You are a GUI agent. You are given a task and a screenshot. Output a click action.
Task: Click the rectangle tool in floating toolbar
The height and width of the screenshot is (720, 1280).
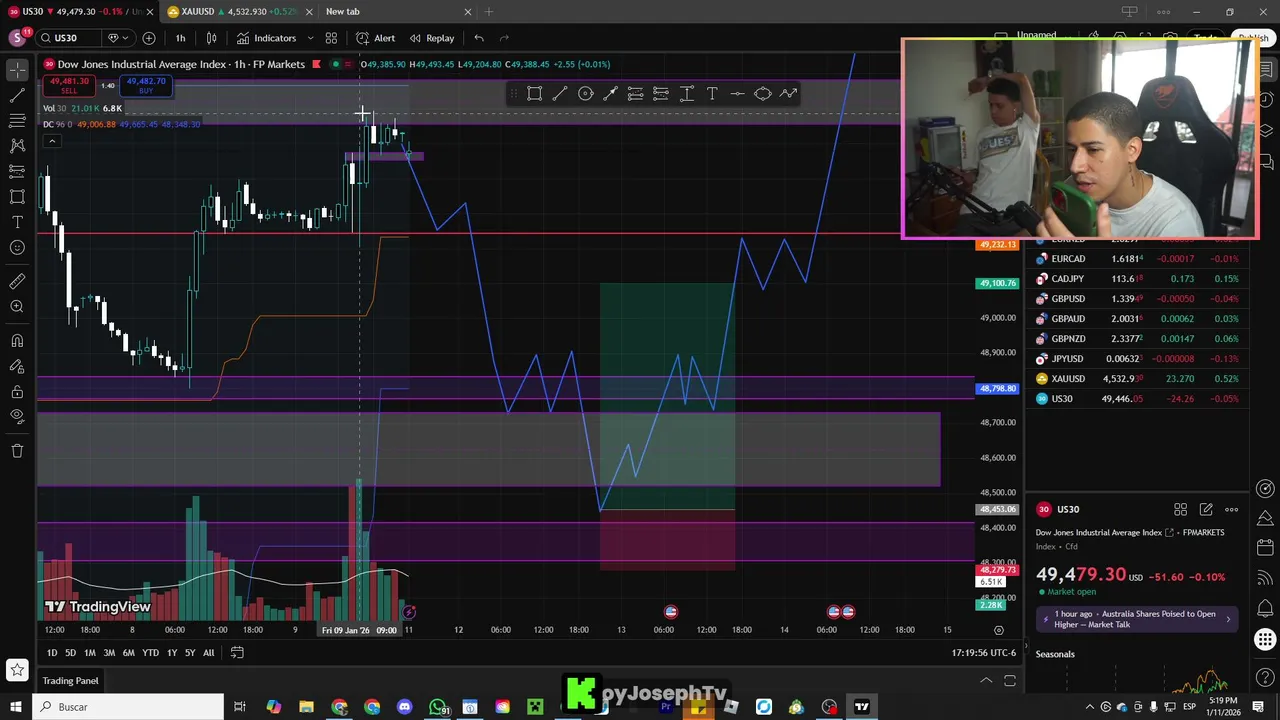point(534,94)
